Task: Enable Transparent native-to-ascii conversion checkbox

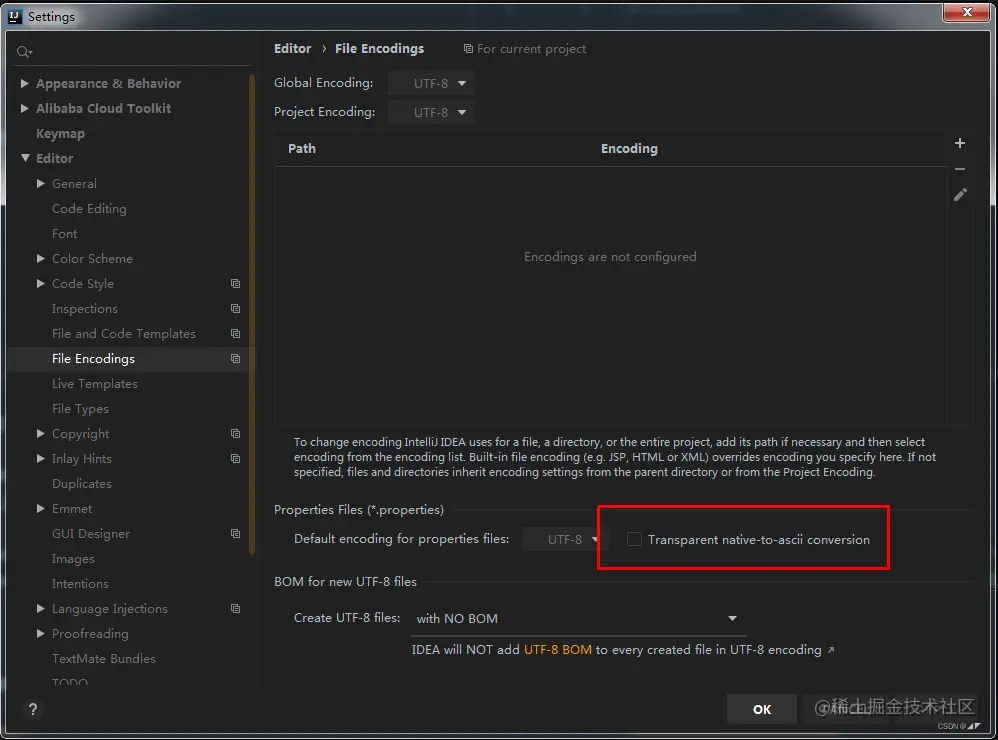Action: (634, 540)
